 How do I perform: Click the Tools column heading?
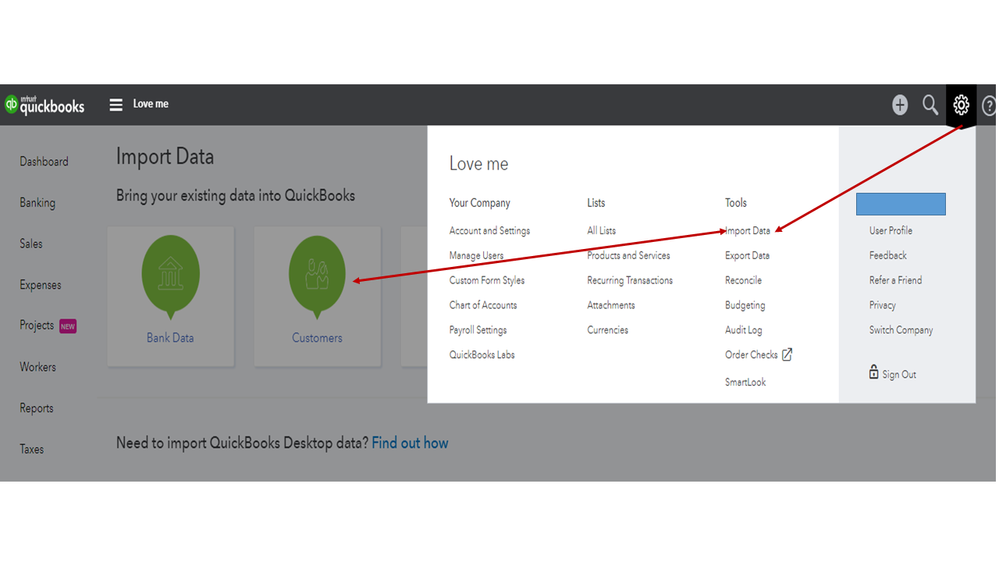pos(735,203)
